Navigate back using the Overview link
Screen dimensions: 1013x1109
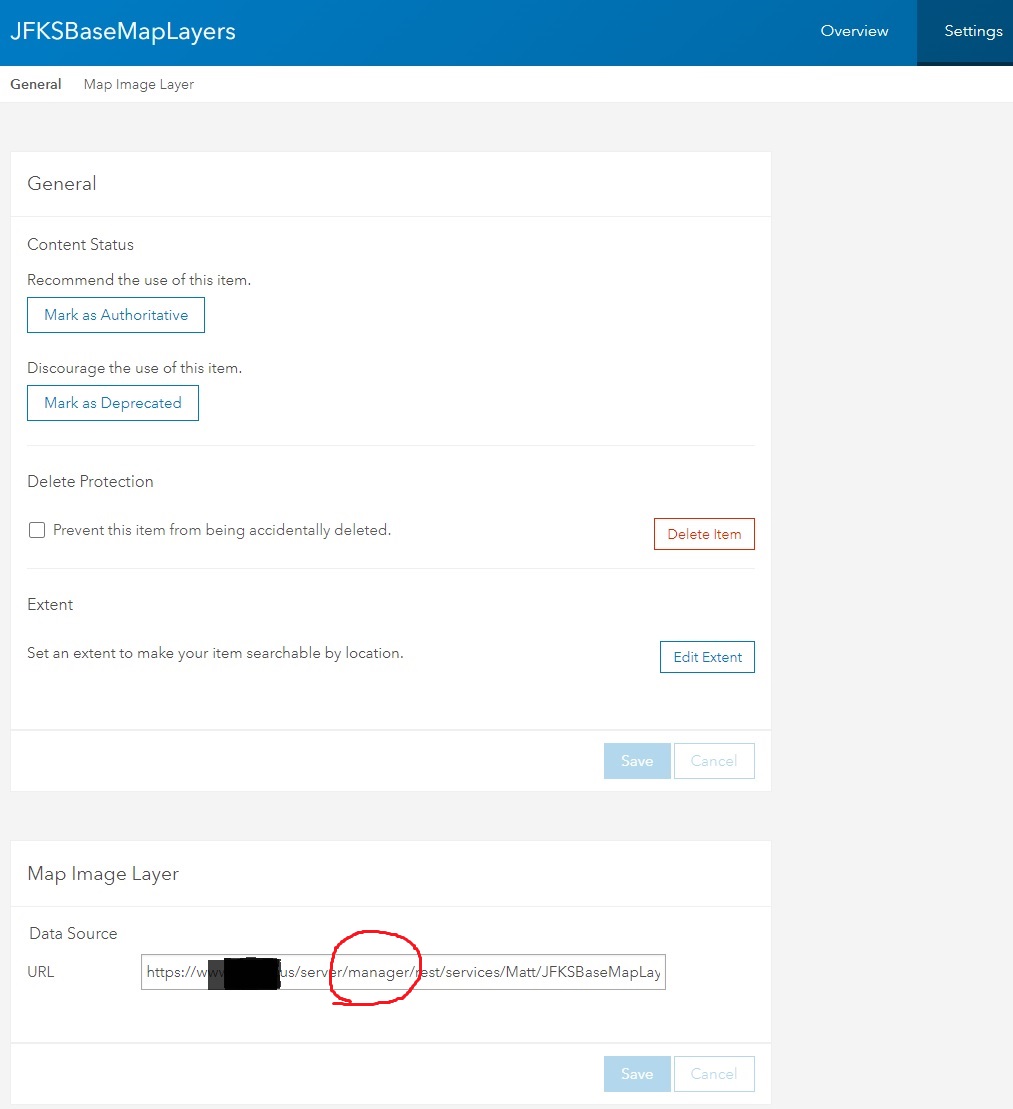(x=853, y=31)
